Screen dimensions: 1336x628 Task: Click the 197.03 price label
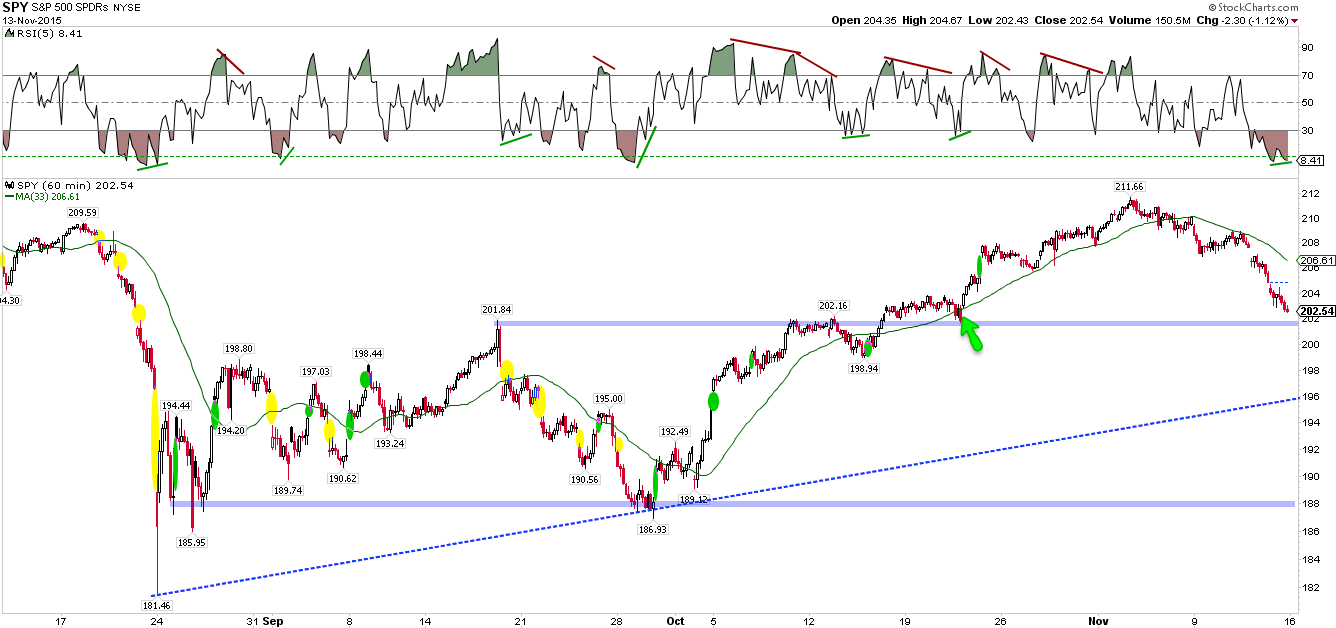click(x=316, y=371)
